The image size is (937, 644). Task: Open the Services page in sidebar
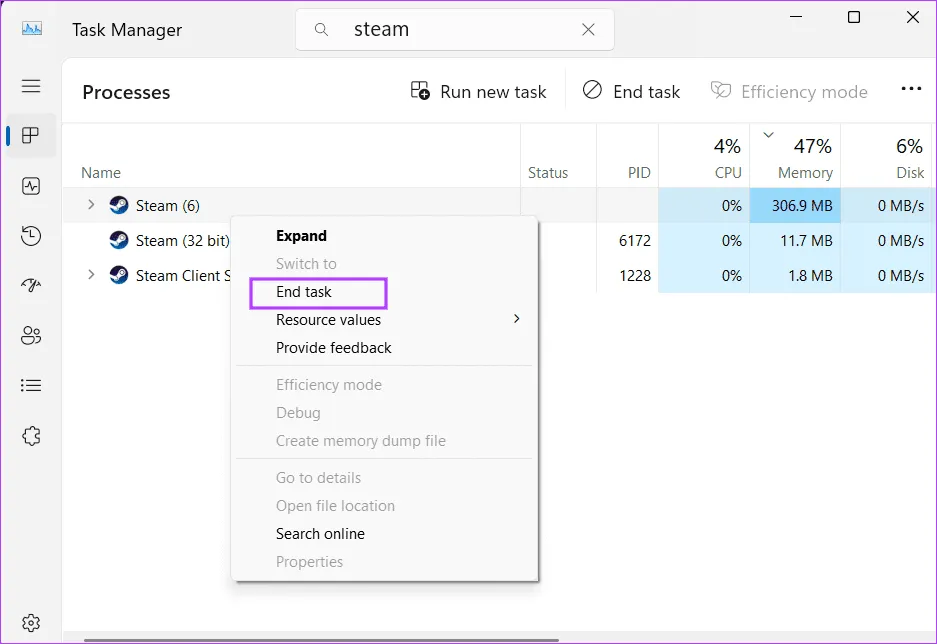pos(31,435)
